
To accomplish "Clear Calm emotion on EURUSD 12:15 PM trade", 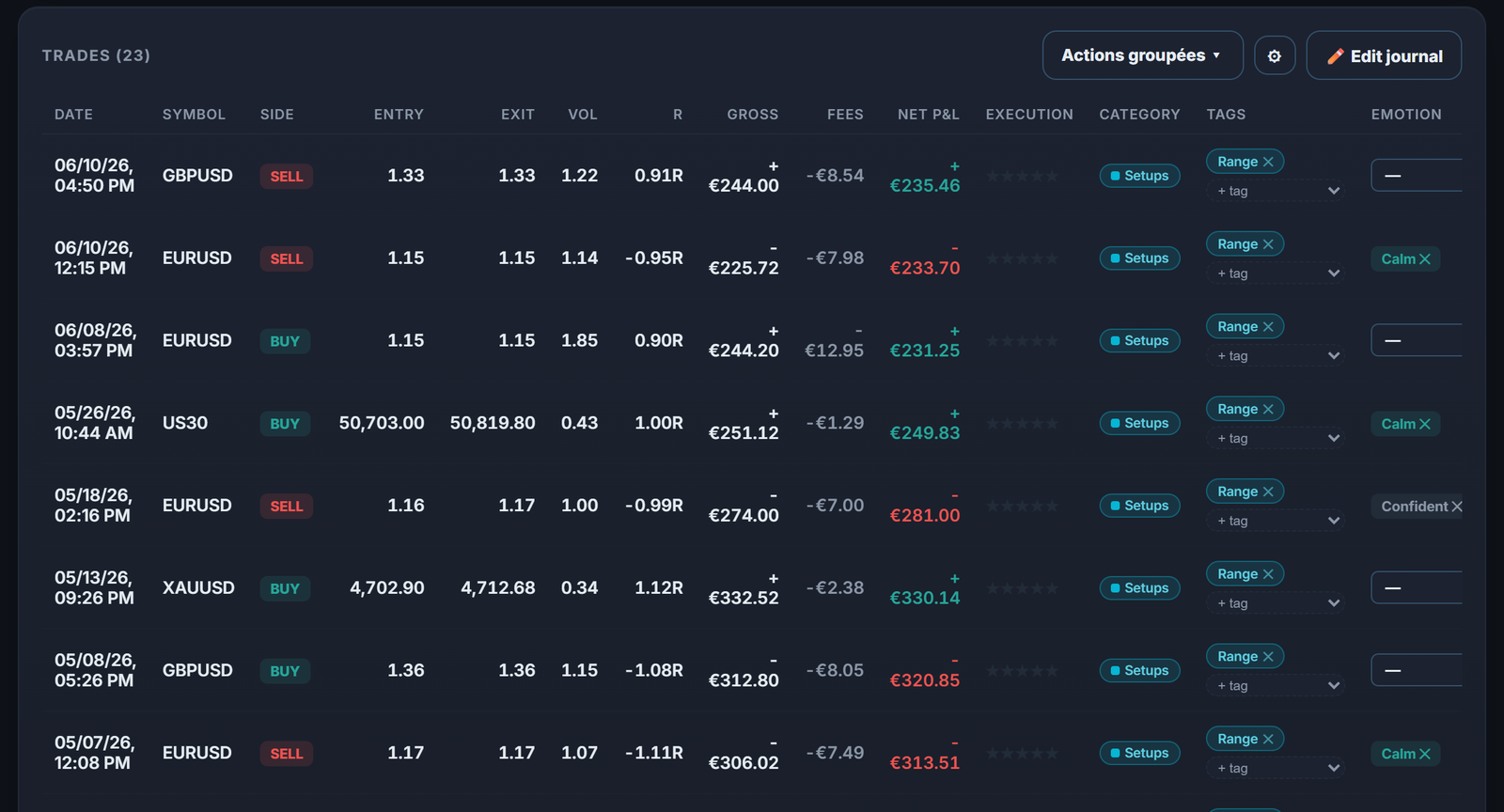I will [x=1425, y=259].
